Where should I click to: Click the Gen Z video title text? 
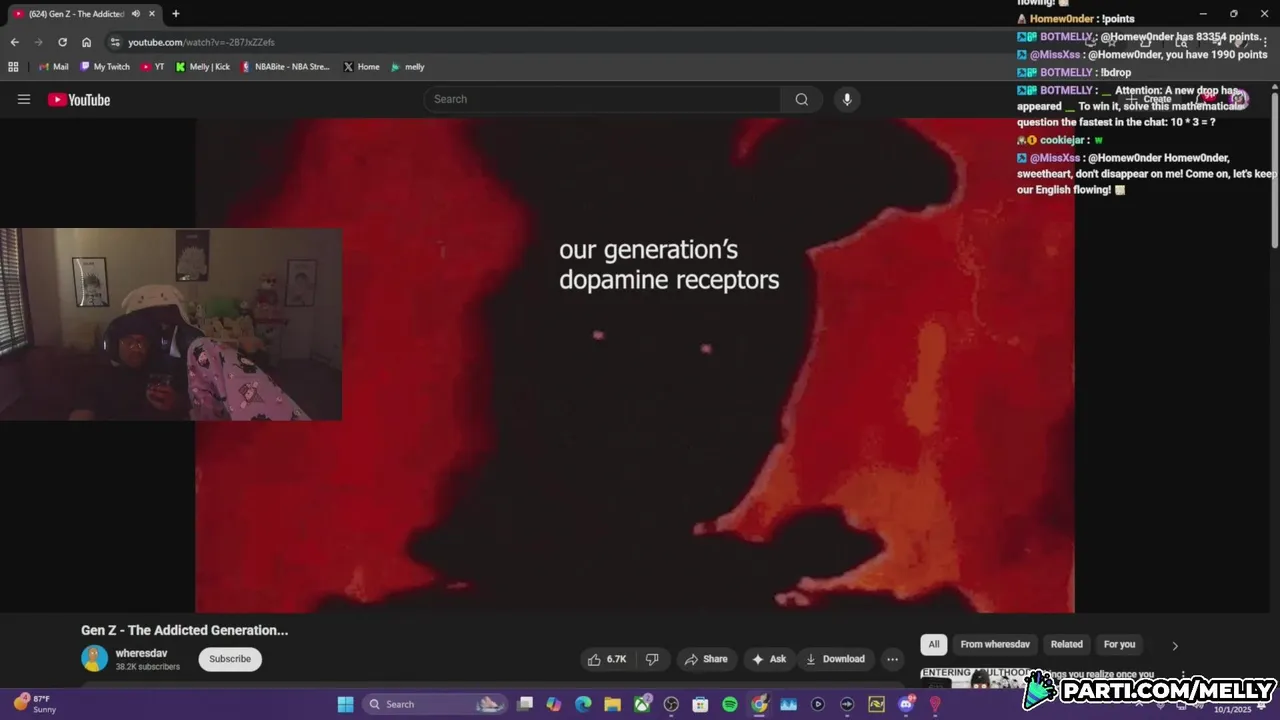[185, 630]
